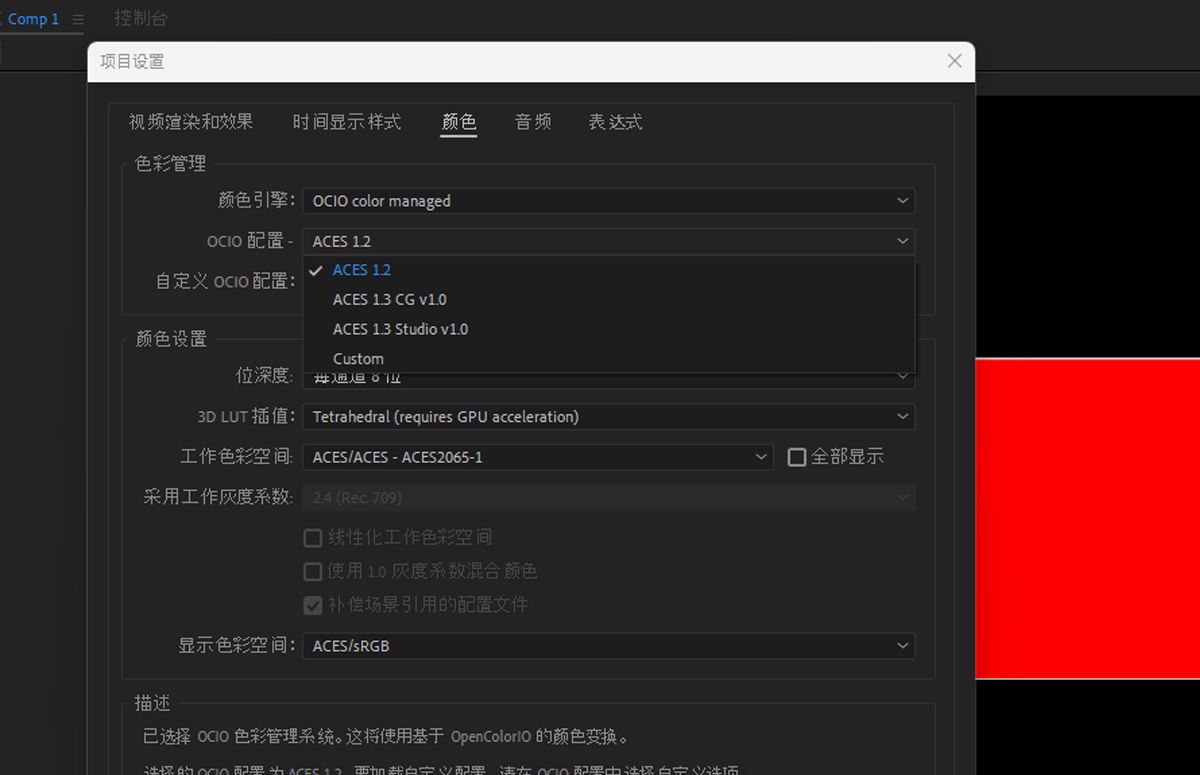Close the 项目设置 dialog

pos(953,61)
